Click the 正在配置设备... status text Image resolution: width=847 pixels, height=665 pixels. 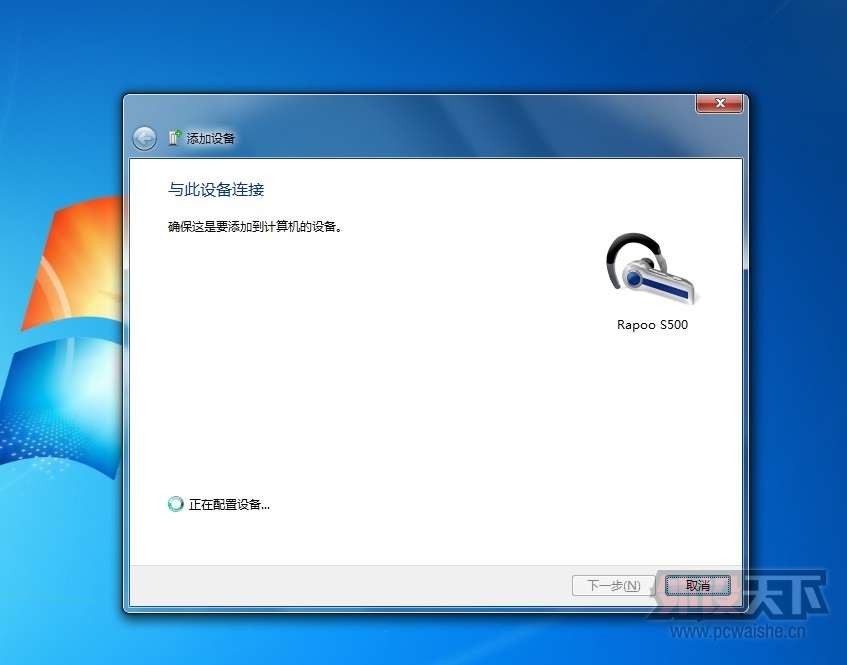(229, 505)
